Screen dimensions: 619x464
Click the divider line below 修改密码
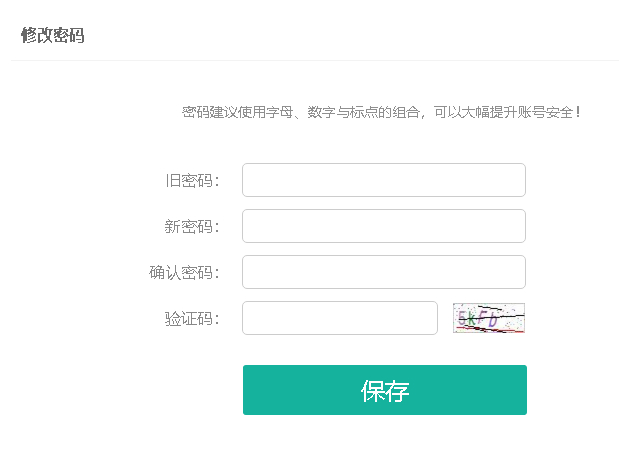315,60
